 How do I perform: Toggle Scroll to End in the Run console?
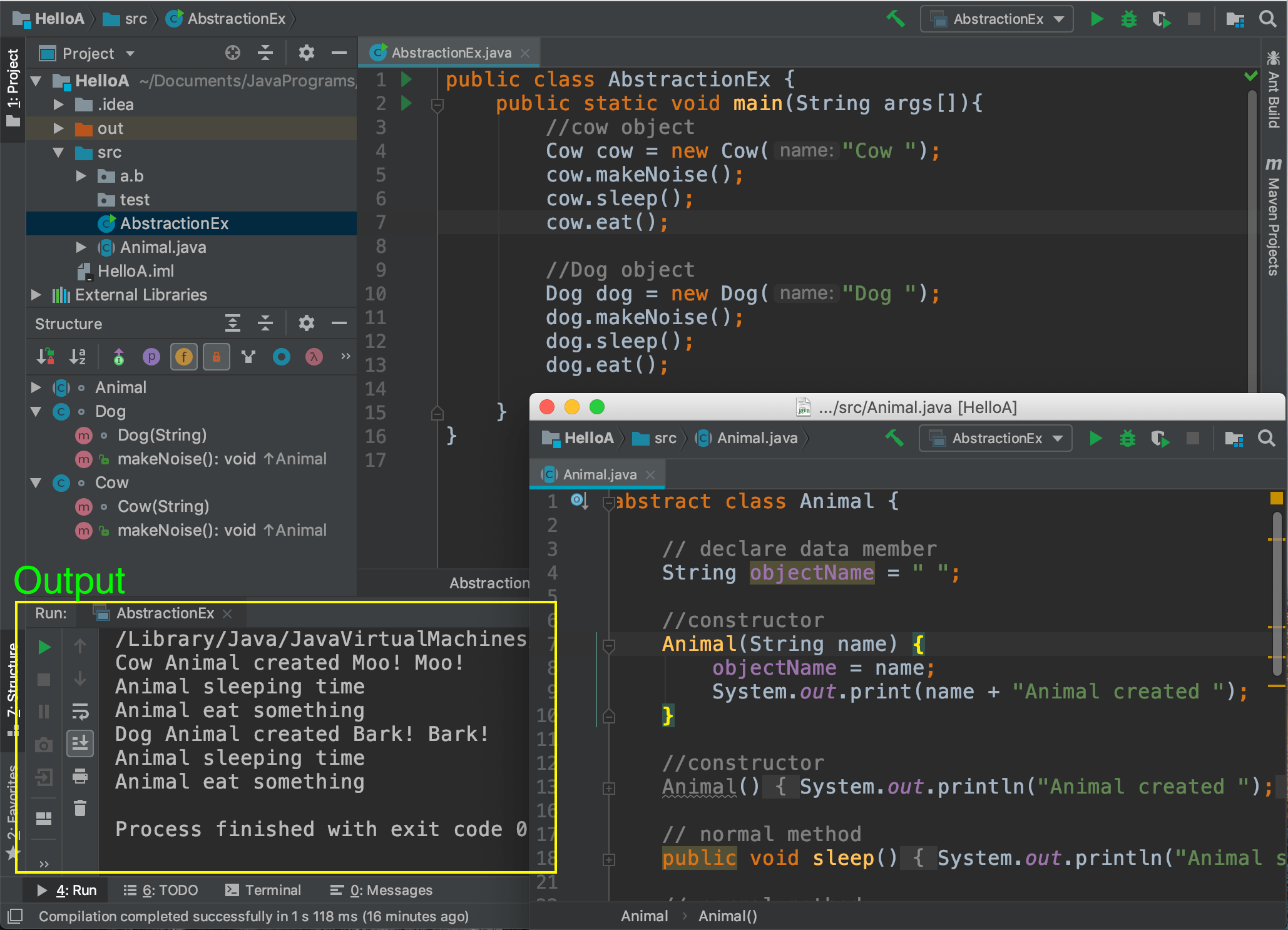(79, 743)
